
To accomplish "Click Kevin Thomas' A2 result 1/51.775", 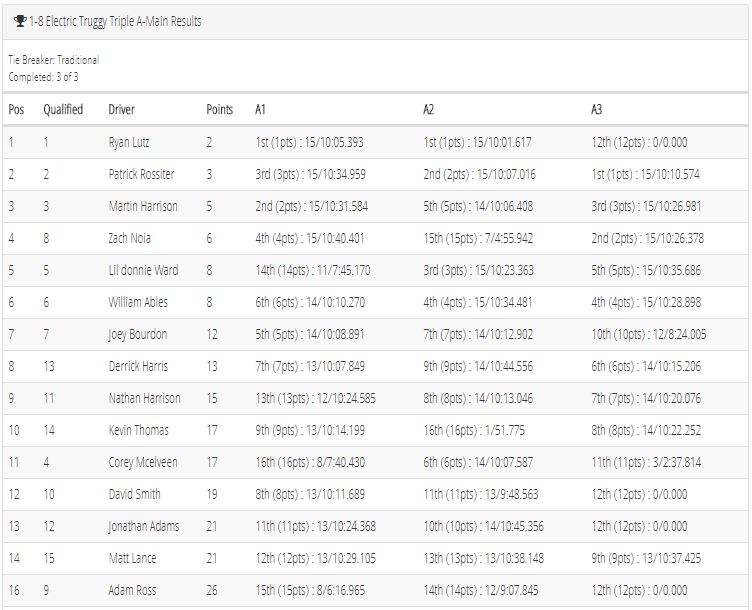I will [505, 430].
